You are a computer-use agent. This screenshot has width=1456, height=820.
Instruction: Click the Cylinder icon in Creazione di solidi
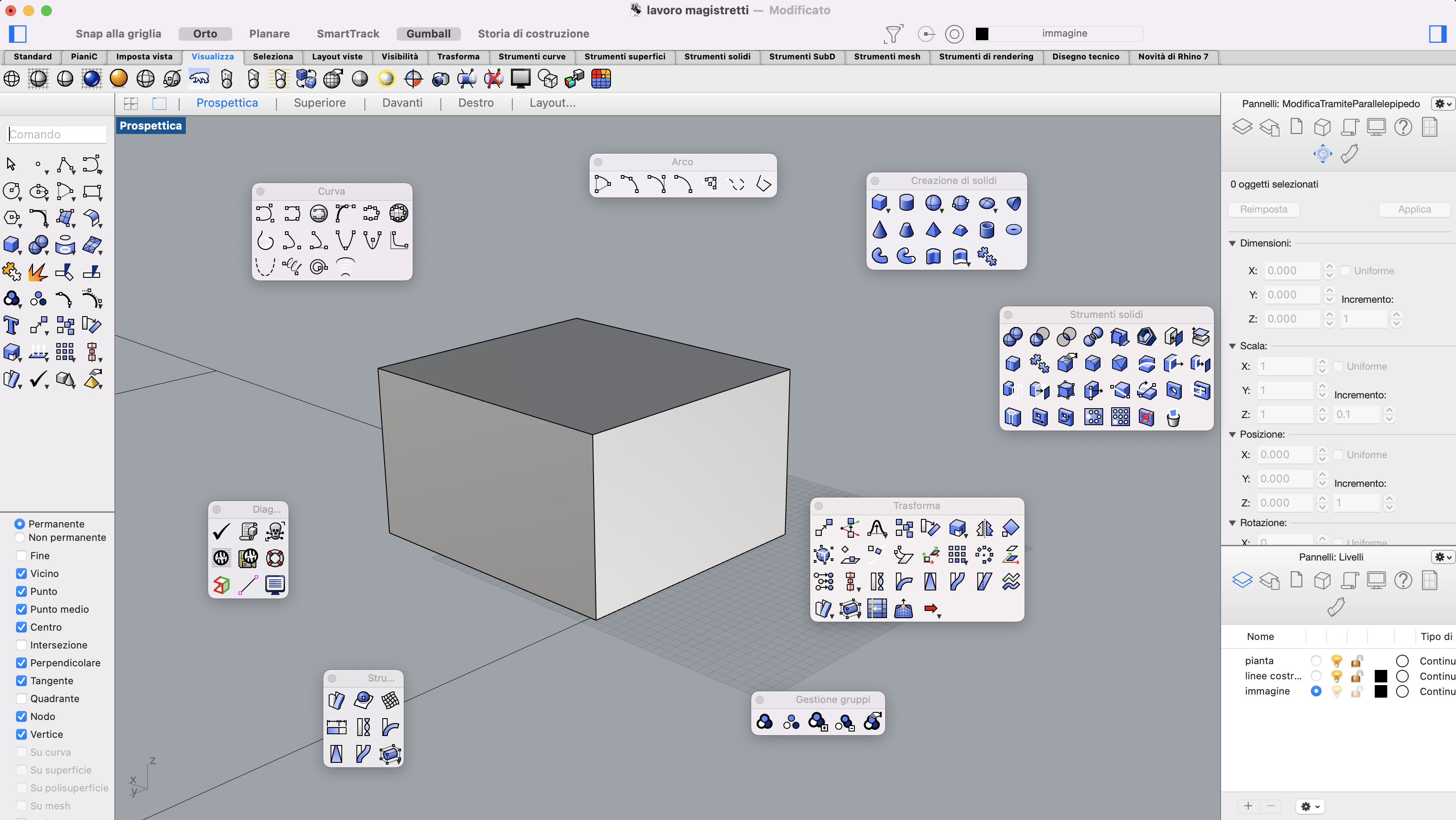click(906, 202)
